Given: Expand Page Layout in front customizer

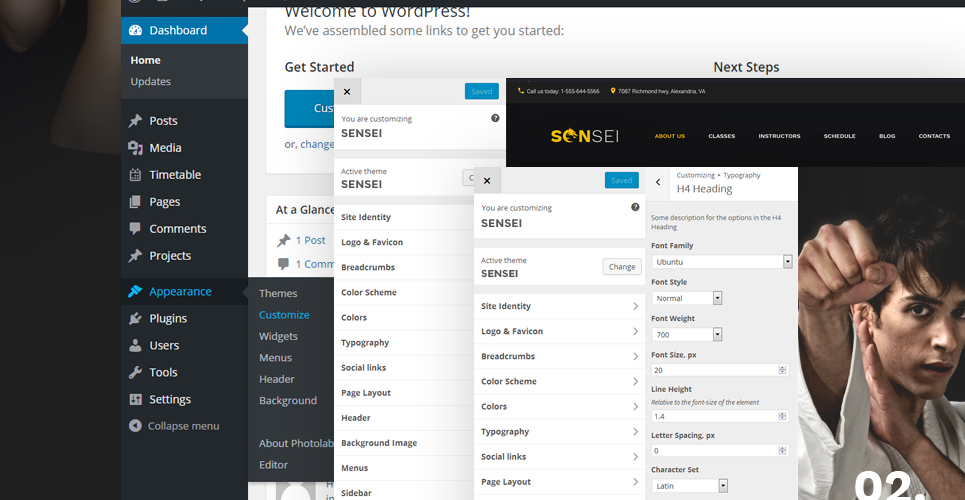Looking at the screenshot, I should pos(559,482).
